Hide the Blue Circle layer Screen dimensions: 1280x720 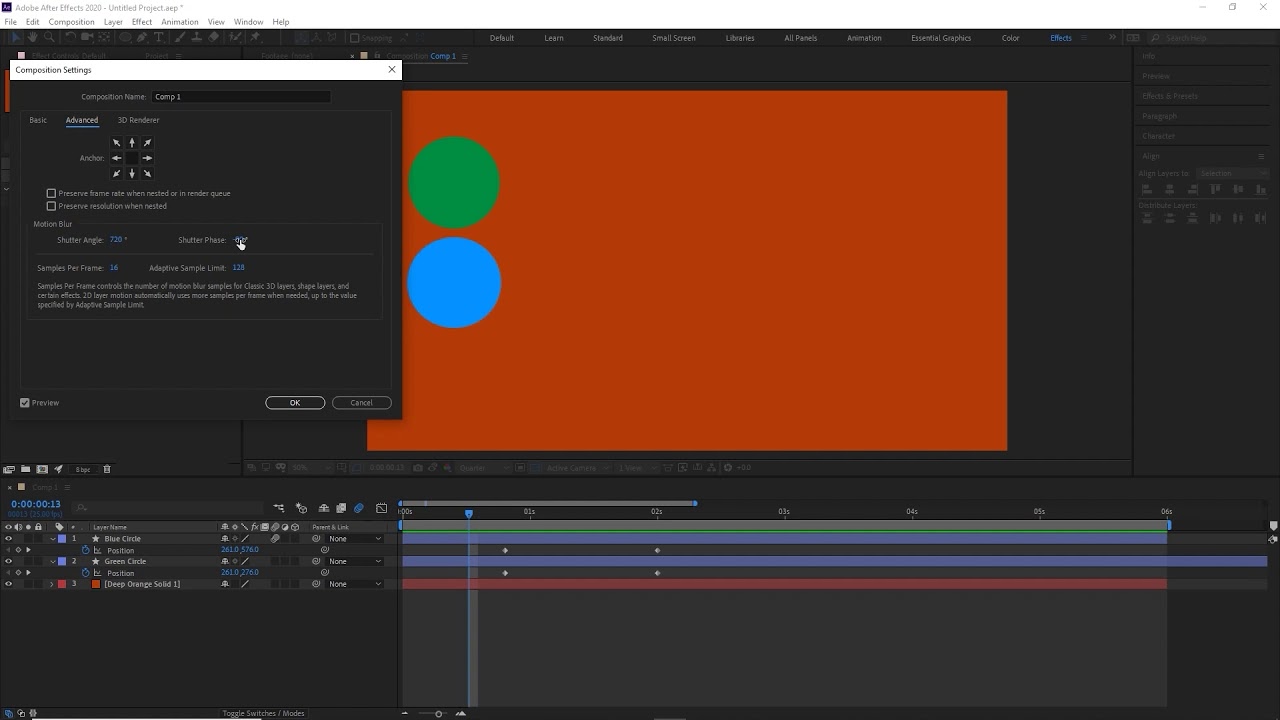pos(8,539)
